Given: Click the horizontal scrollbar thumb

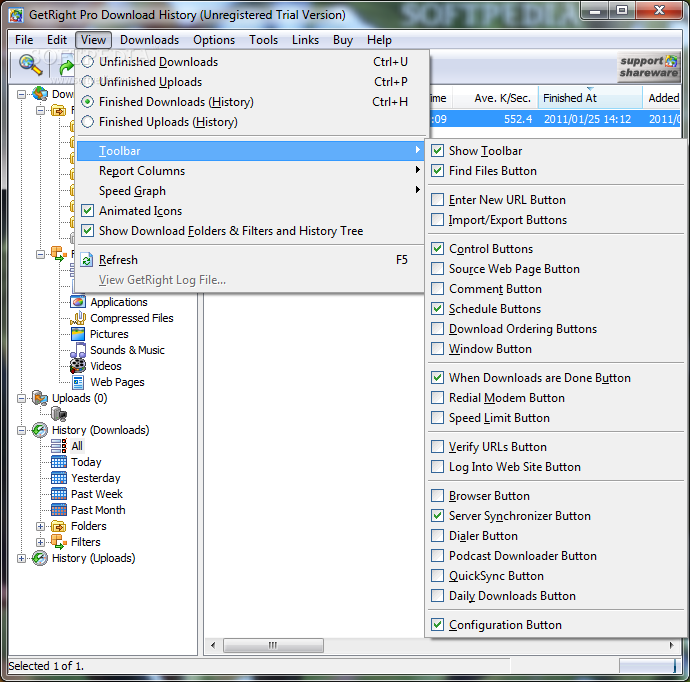Looking at the screenshot, I should [273, 645].
